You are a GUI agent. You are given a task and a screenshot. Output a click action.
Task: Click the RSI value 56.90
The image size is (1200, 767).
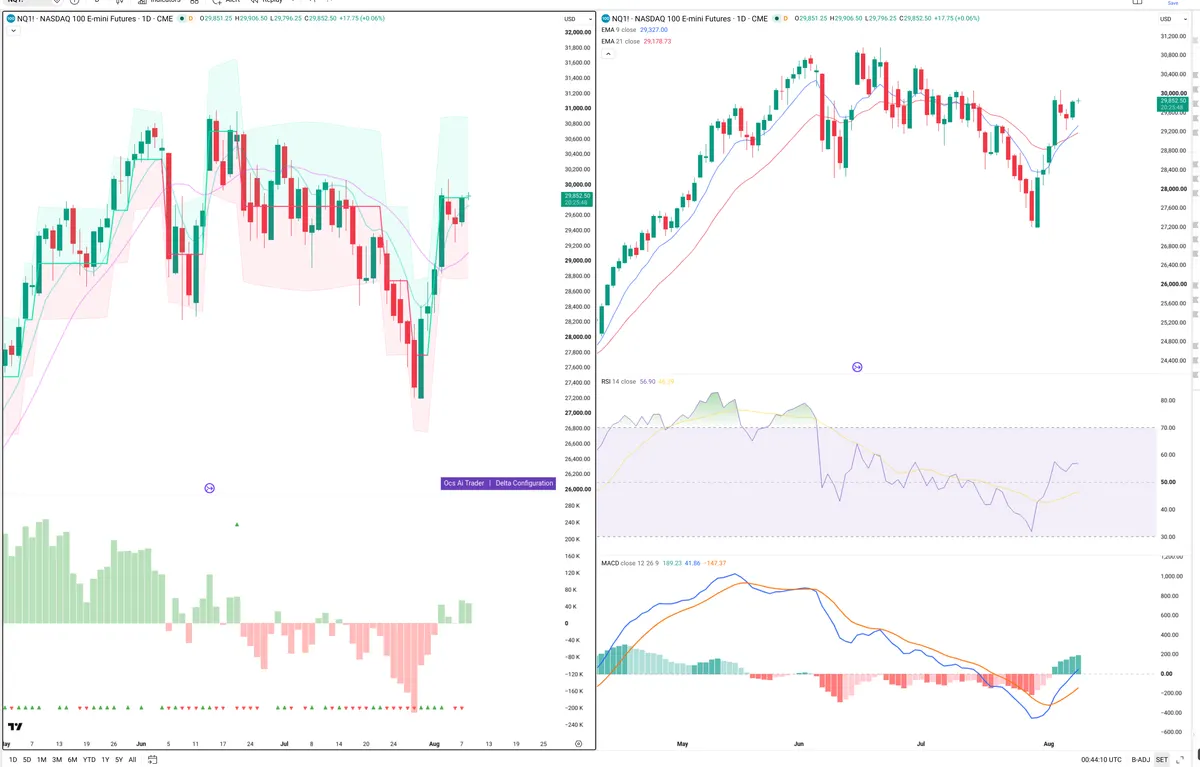click(647, 381)
